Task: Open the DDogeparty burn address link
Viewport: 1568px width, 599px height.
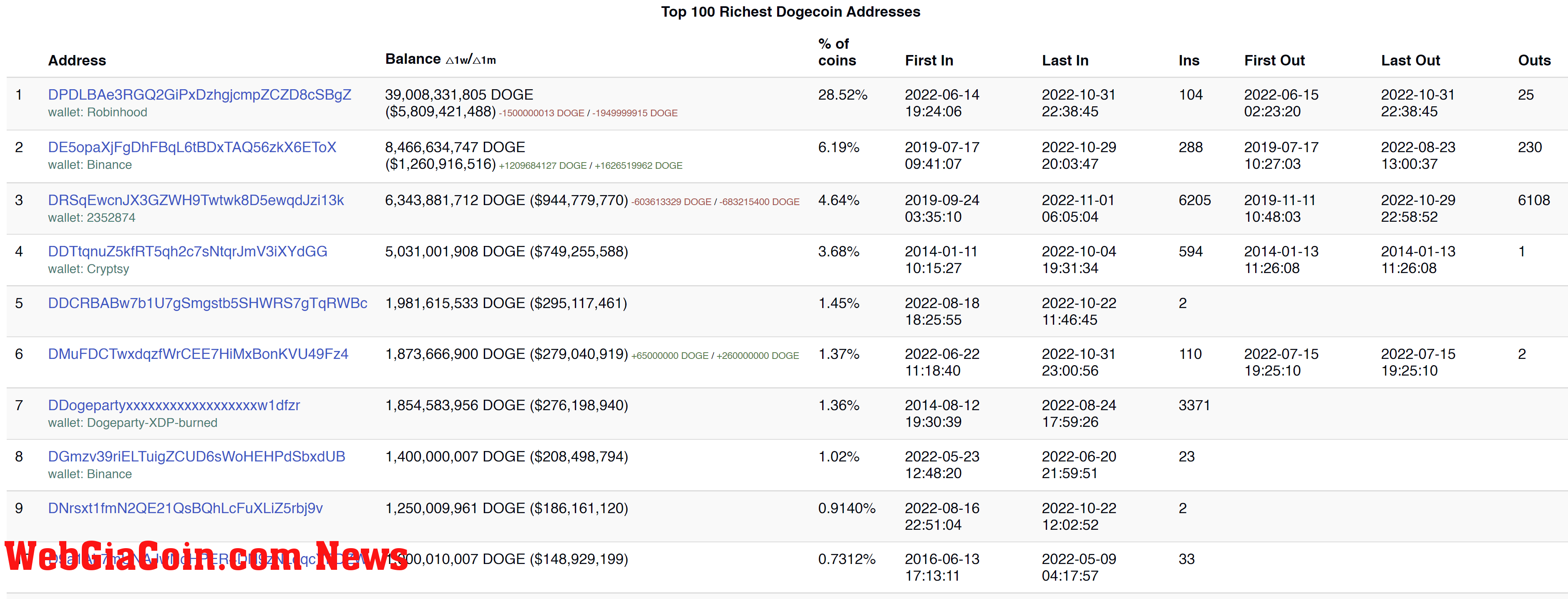Action: pyautogui.click(x=174, y=405)
